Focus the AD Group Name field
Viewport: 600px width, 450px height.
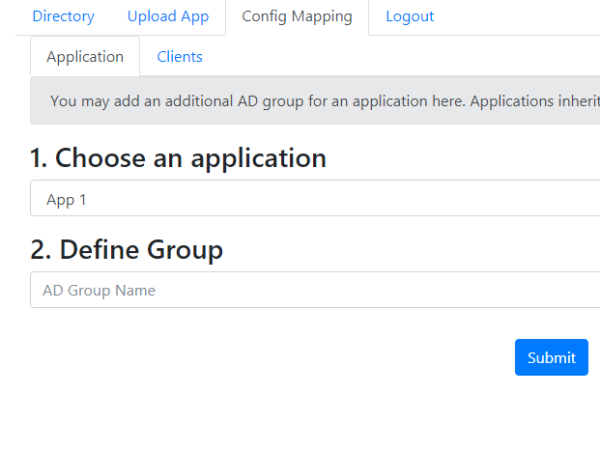(x=315, y=290)
